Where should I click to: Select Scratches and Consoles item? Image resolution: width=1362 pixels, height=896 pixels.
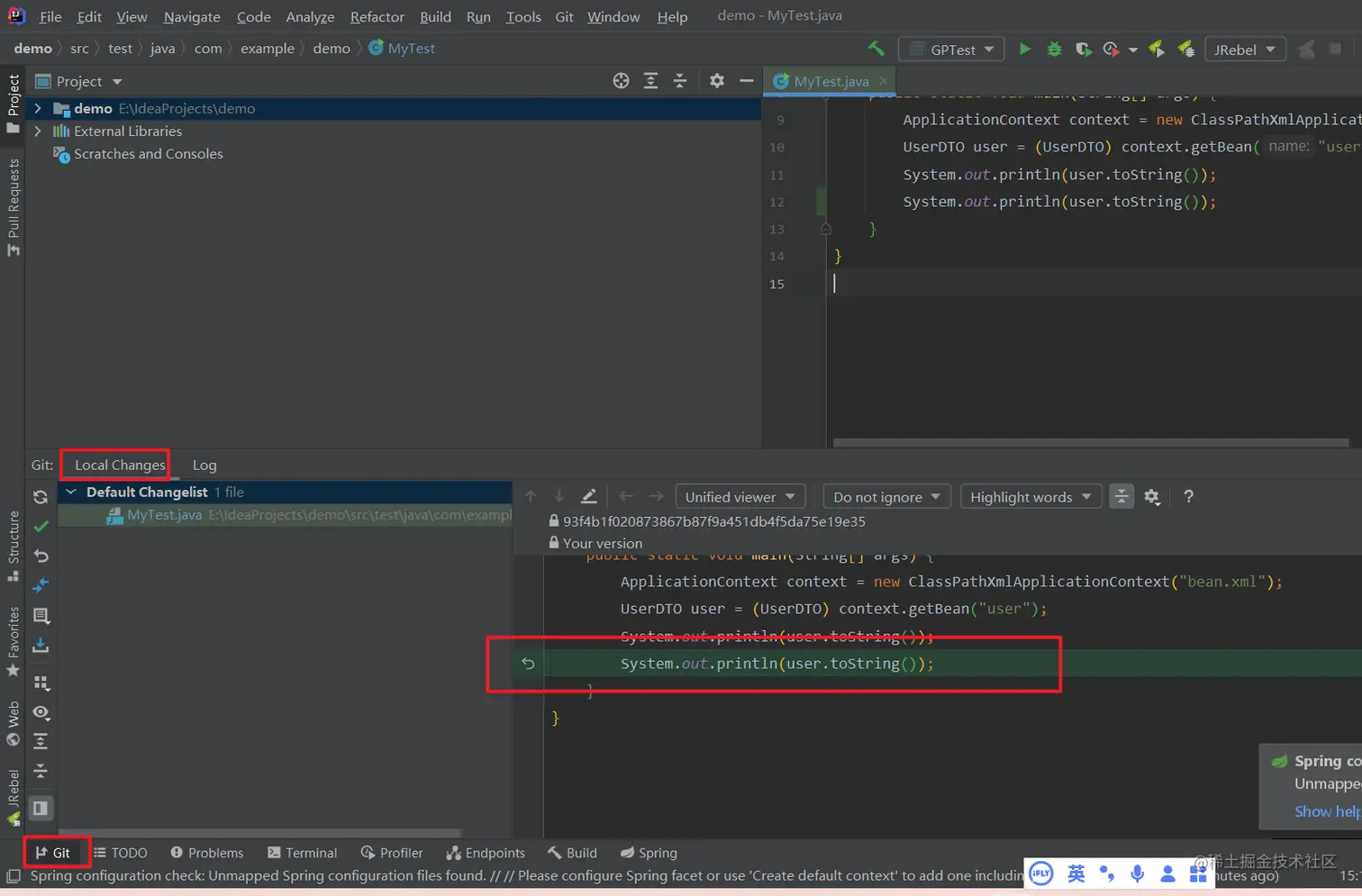coord(148,154)
